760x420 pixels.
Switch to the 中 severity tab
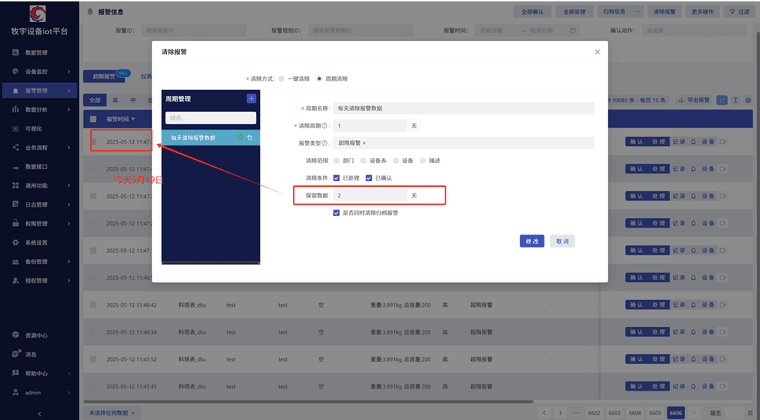[x=133, y=100]
